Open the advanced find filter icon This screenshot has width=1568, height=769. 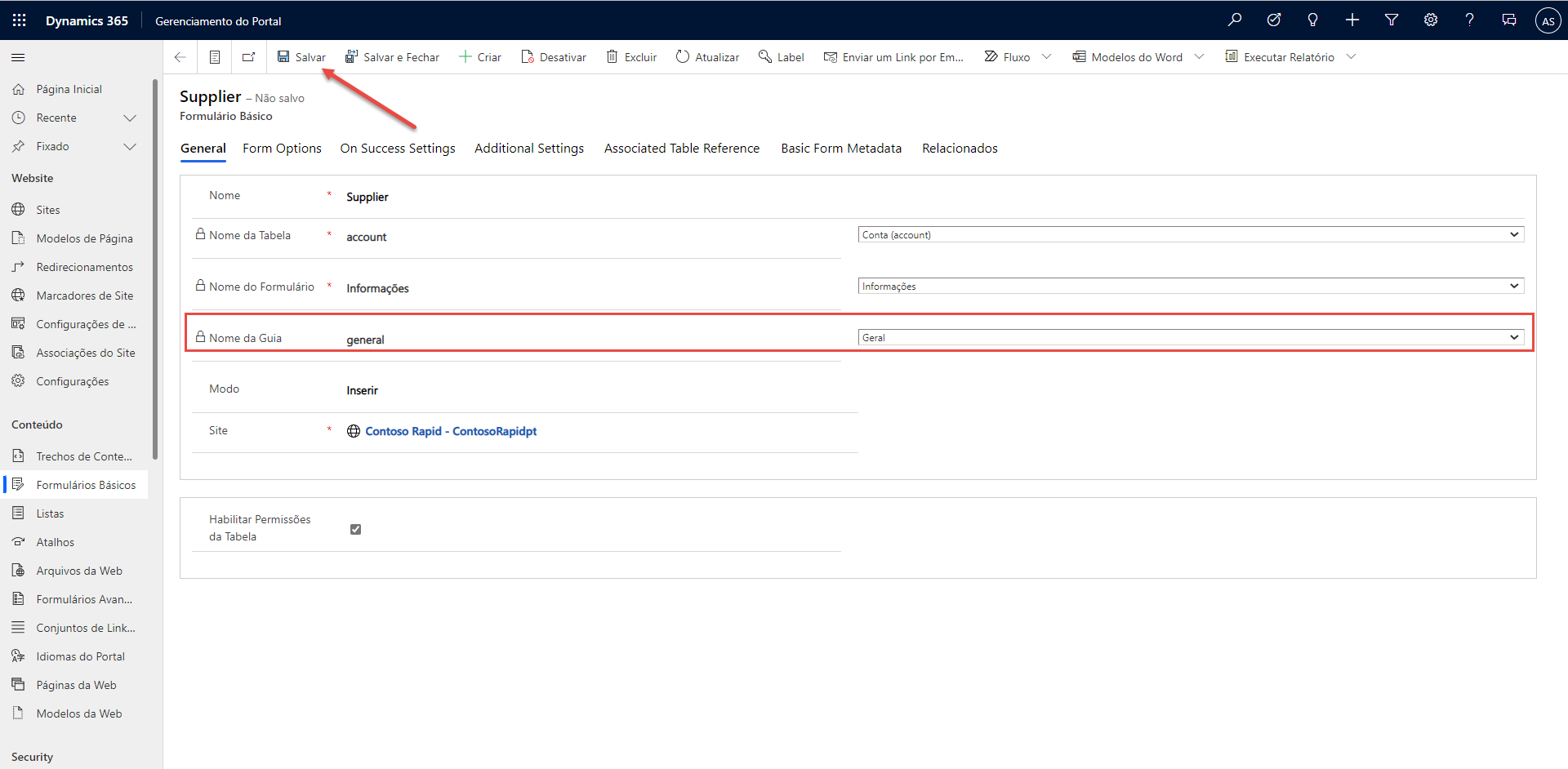coord(1392,20)
